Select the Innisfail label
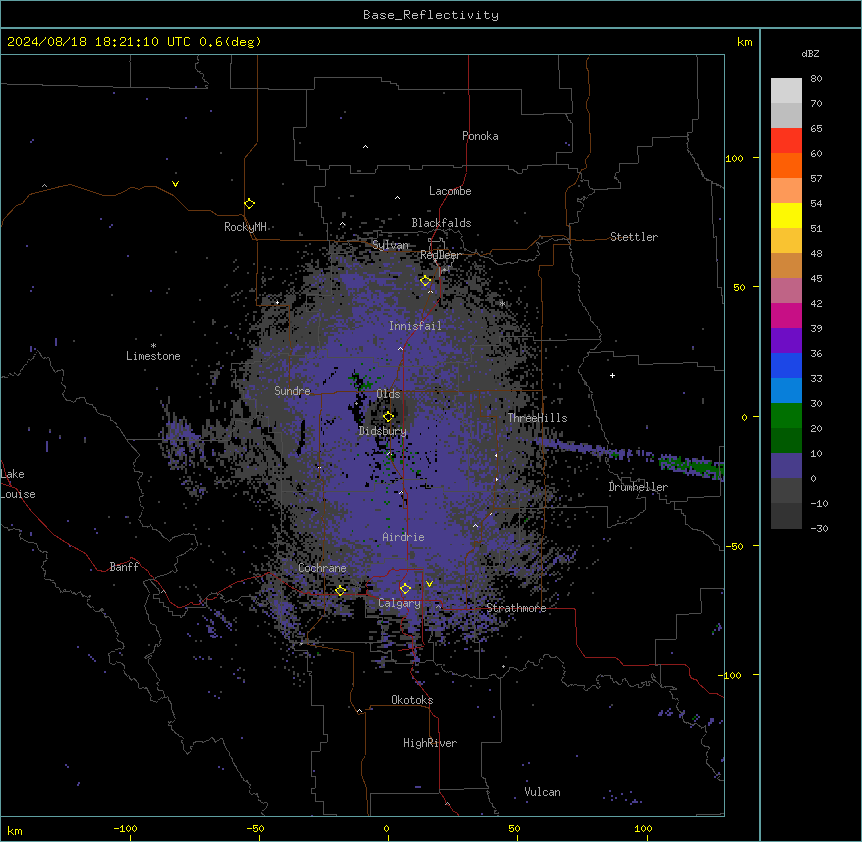Image resolution: width=862 pixels, height=842 pixels. click(x=415, y=326)
